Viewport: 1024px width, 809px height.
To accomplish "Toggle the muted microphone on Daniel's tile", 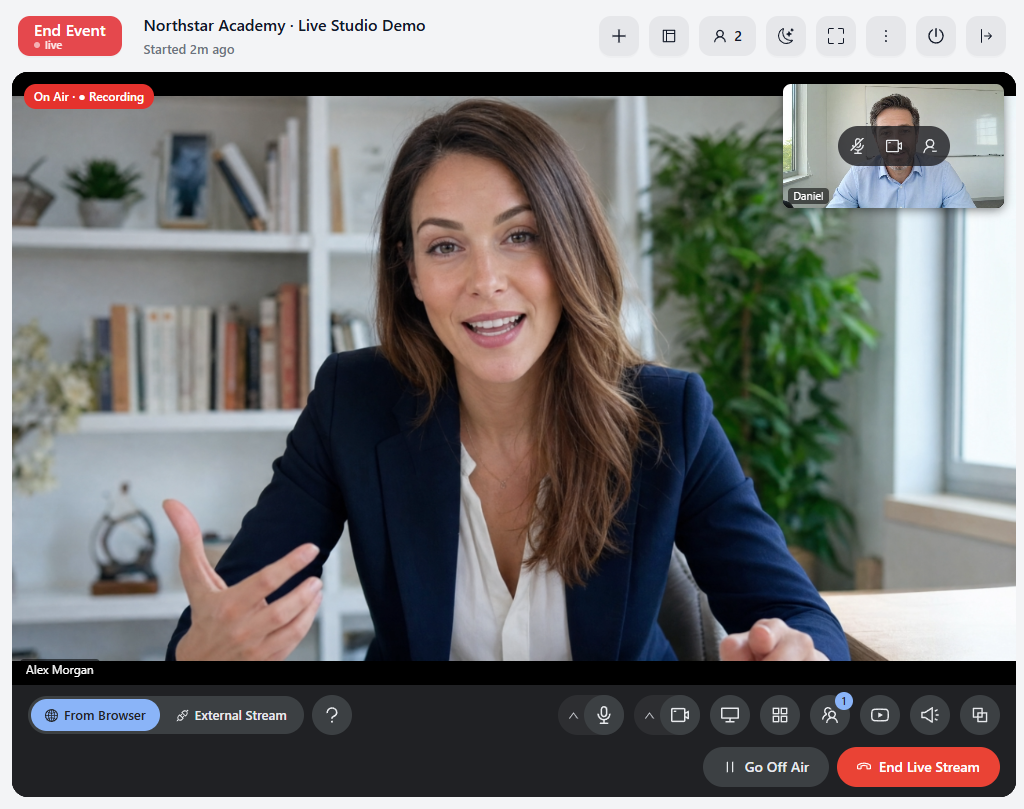I will click(857, 146).
